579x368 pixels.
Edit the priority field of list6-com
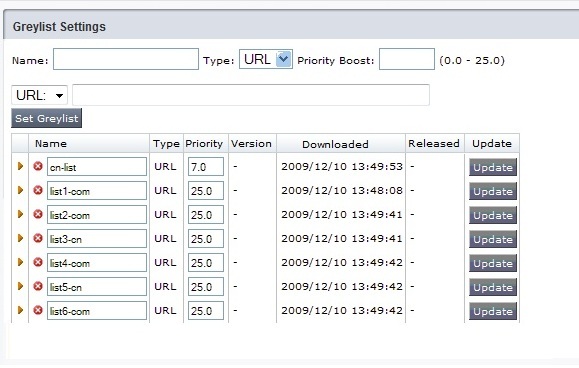[206, 311]
